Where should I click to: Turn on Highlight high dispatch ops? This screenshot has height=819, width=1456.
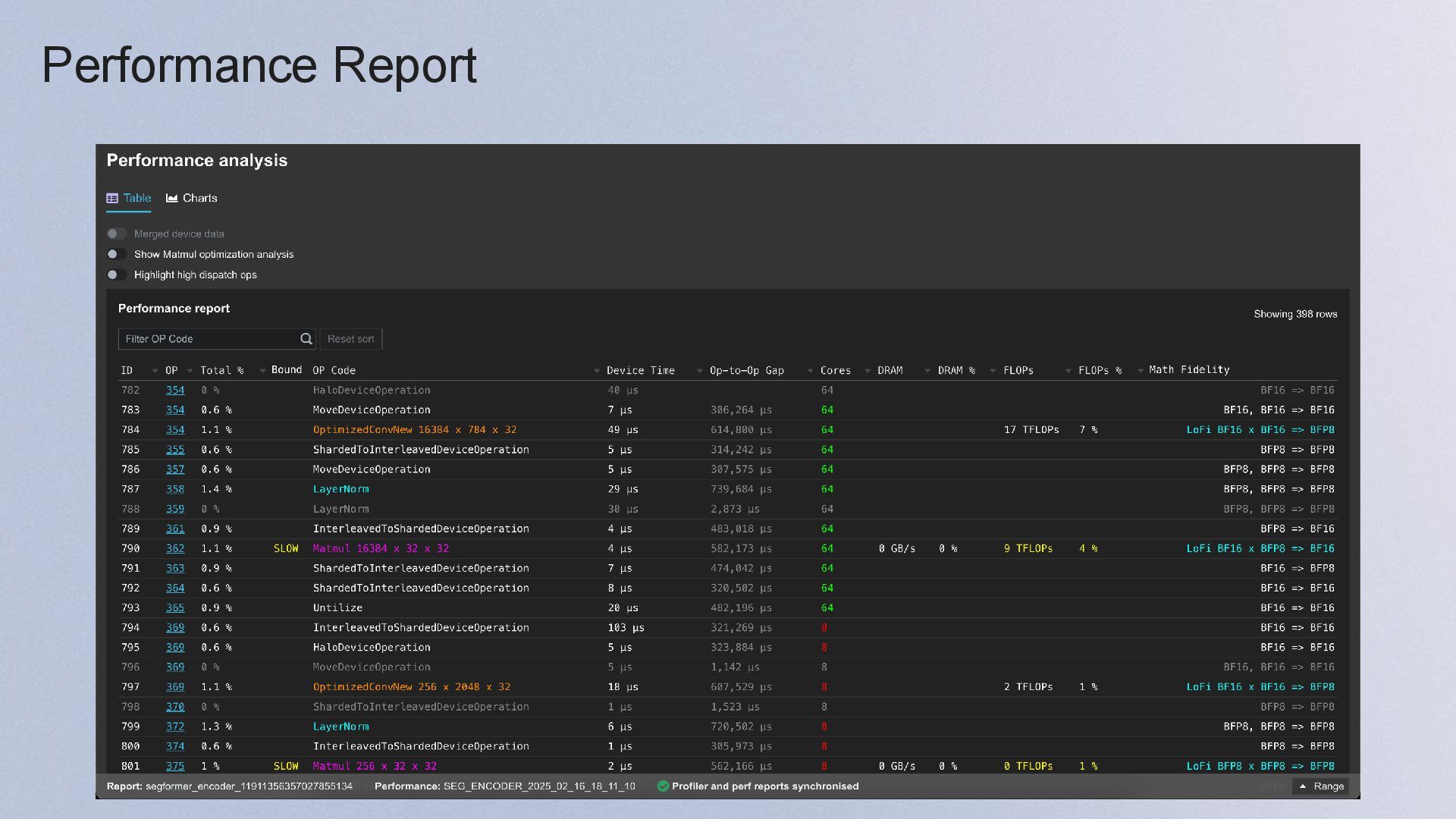pos(117,275)
